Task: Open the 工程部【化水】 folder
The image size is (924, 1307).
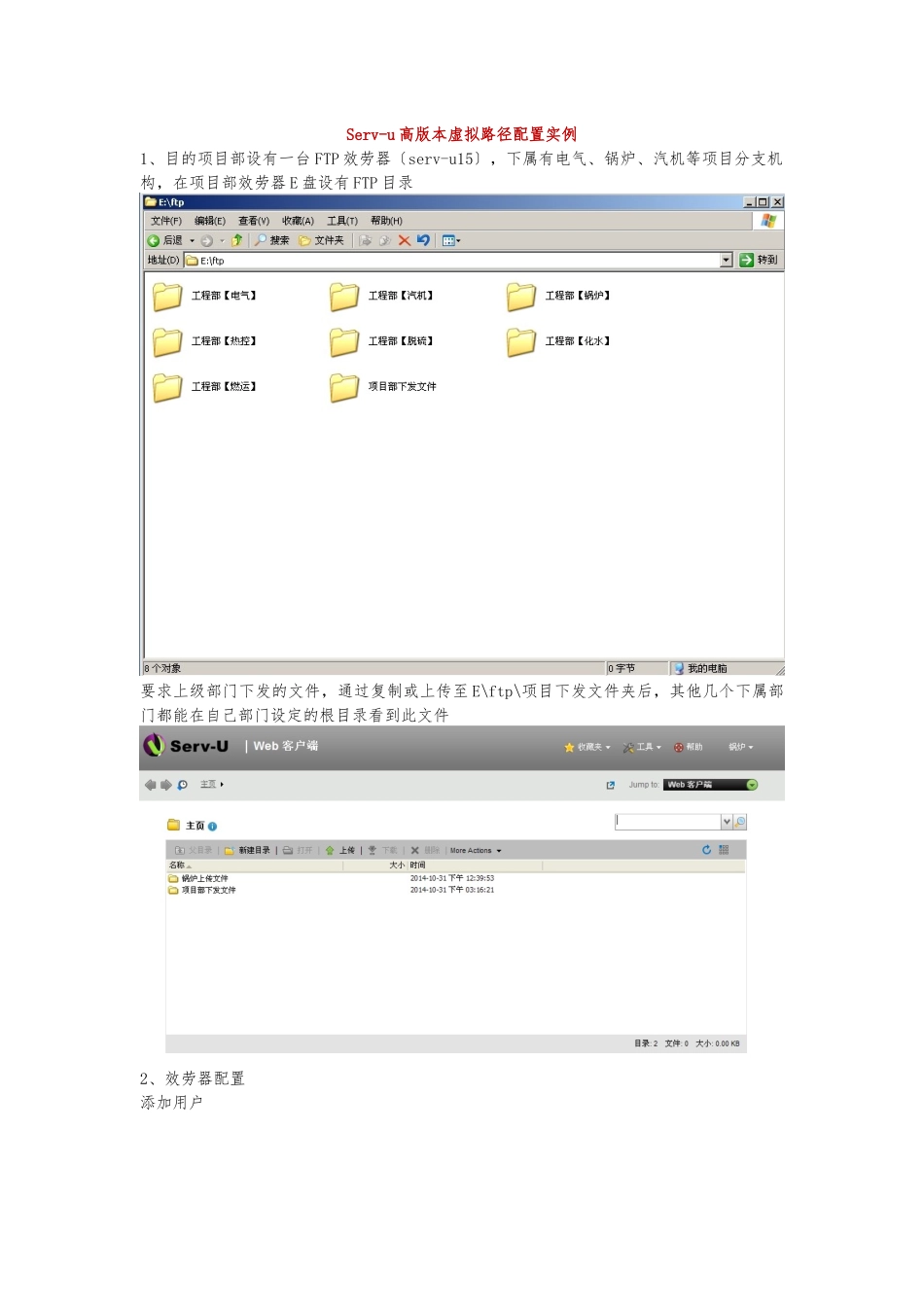Action: point(558,341)
